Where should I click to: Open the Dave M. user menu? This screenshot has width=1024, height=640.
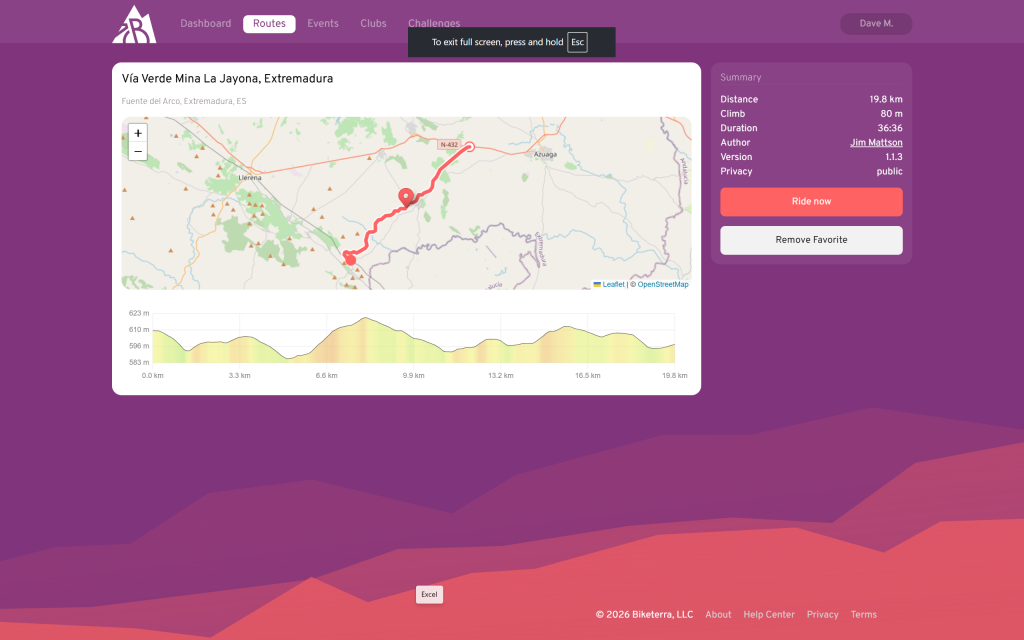[x=876, y=24]
